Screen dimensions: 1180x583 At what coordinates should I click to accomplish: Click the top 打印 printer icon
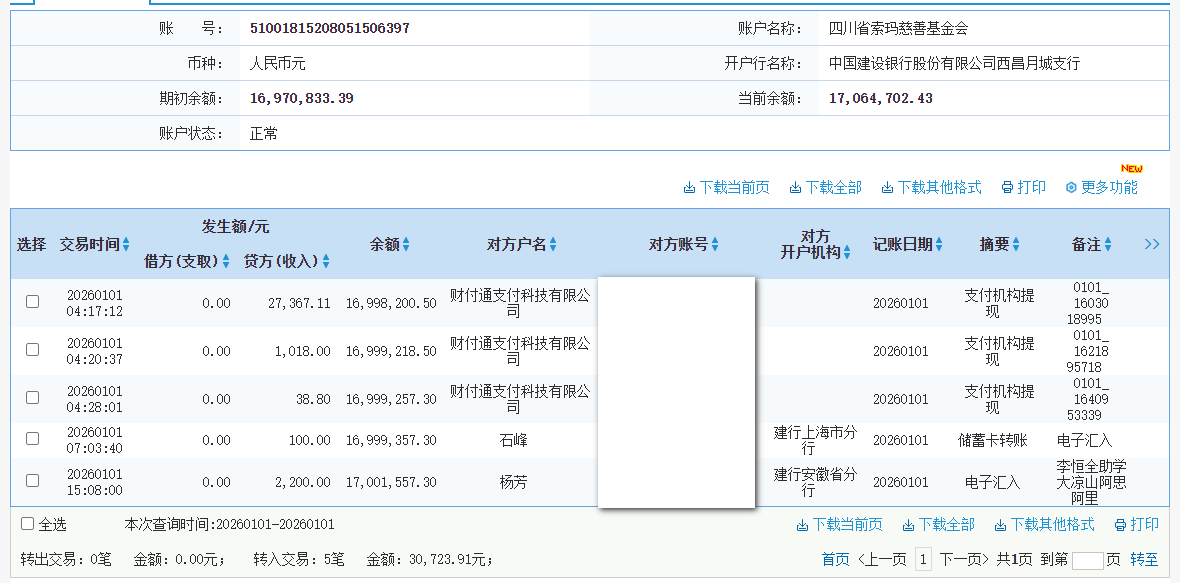(x=1007, y=188)
